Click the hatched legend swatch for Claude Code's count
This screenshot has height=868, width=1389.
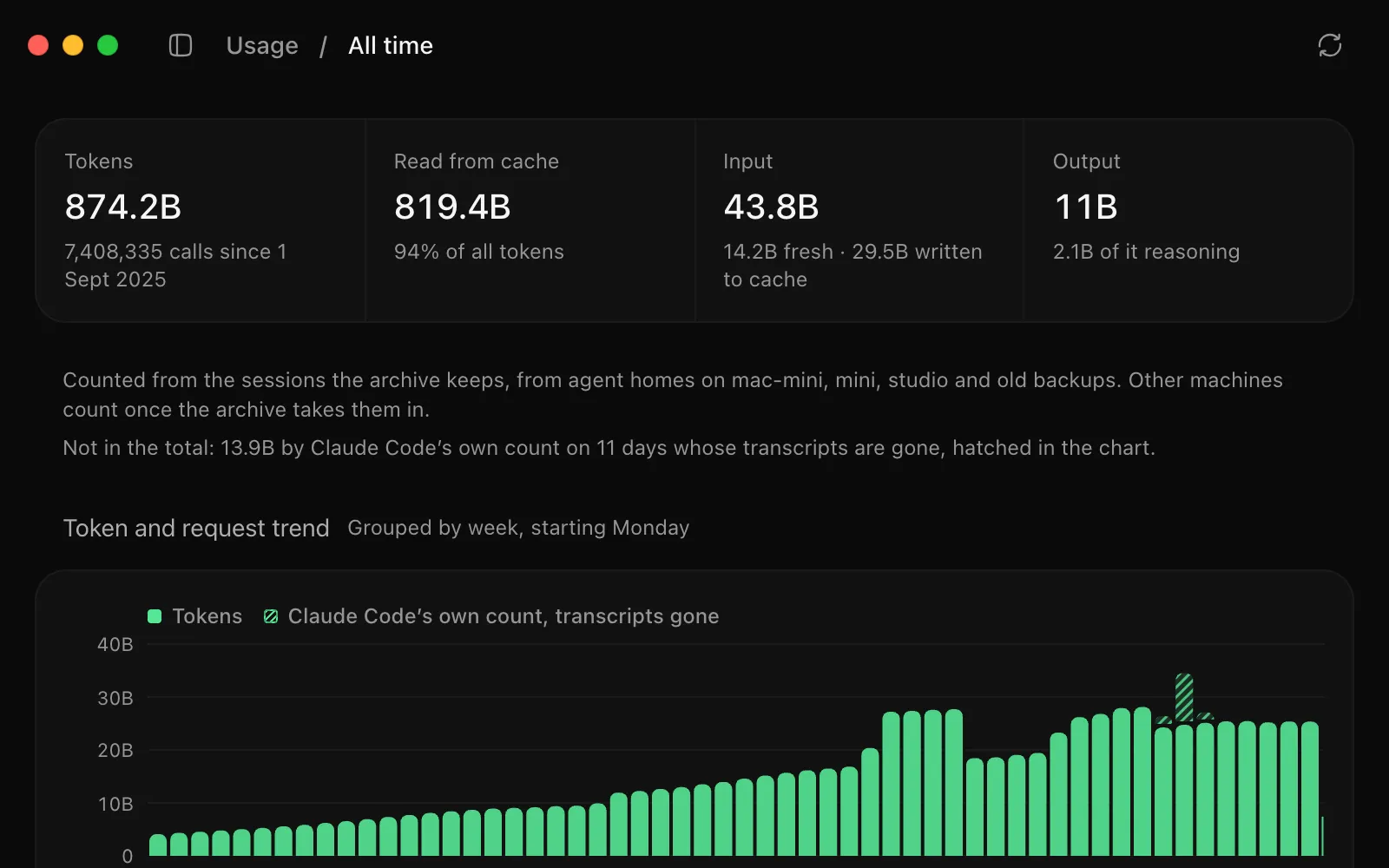pos(271,616)
